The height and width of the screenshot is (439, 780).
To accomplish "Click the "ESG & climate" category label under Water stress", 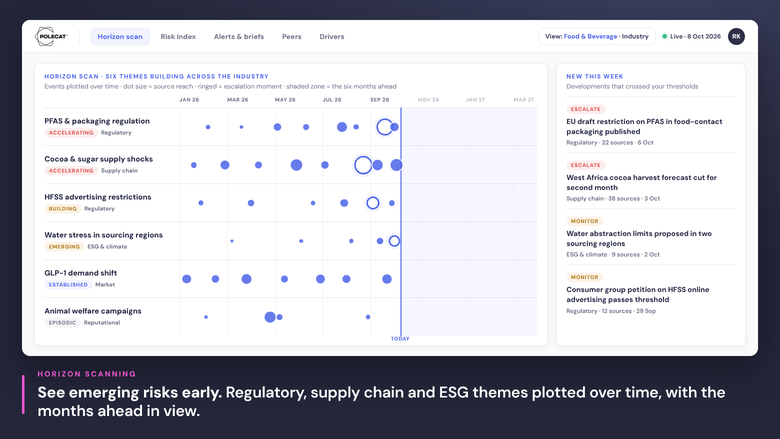I will pyautogui.click(x=107, y=247).
